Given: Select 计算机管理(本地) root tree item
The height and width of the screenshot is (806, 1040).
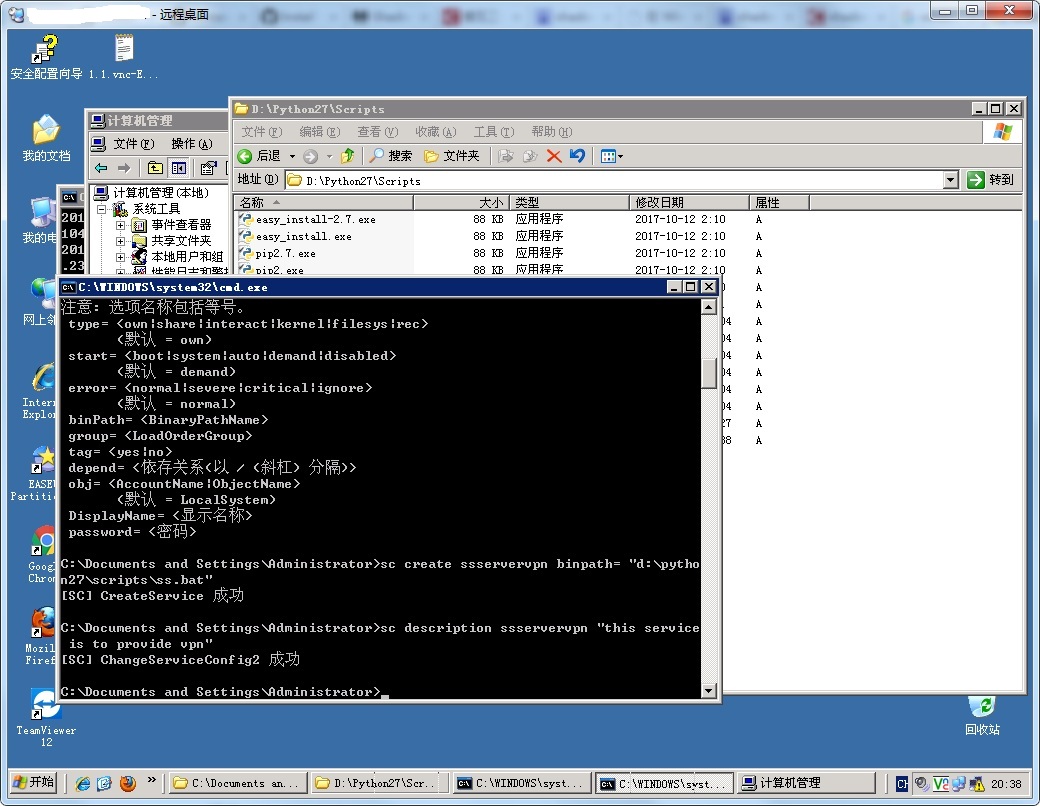Looking at the screenshot, I should [x=151, y=193].
